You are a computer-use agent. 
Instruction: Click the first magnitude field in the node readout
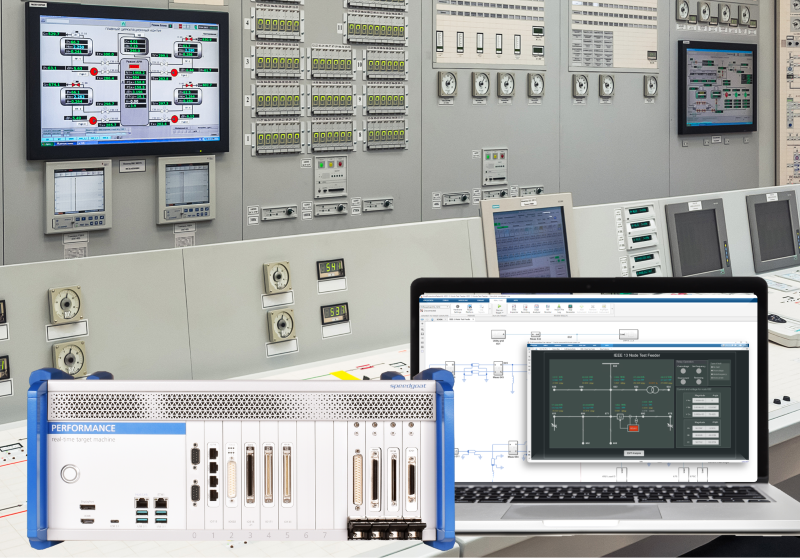(699, 400)
